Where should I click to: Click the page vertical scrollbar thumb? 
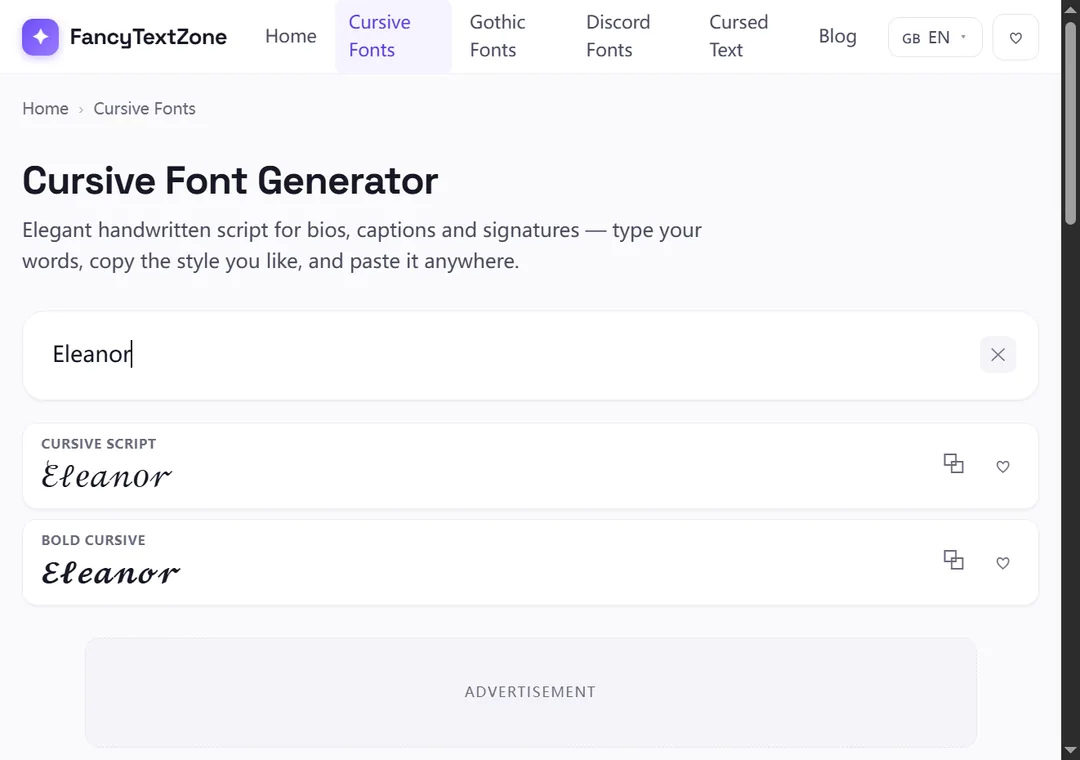click(1070, 123)
